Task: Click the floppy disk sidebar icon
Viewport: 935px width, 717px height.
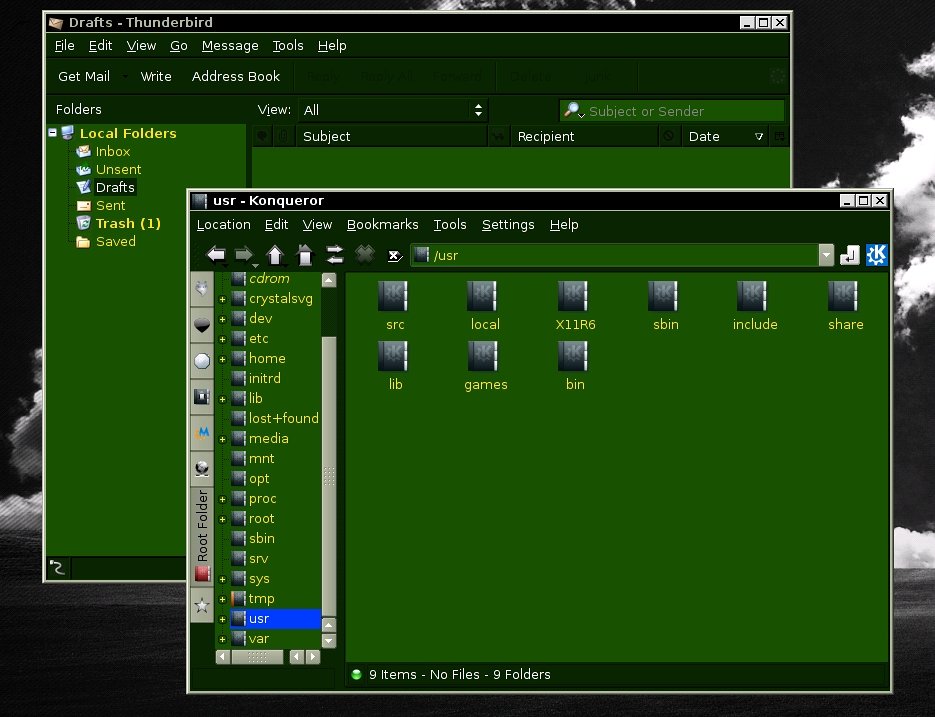Action: coord(202,397)
